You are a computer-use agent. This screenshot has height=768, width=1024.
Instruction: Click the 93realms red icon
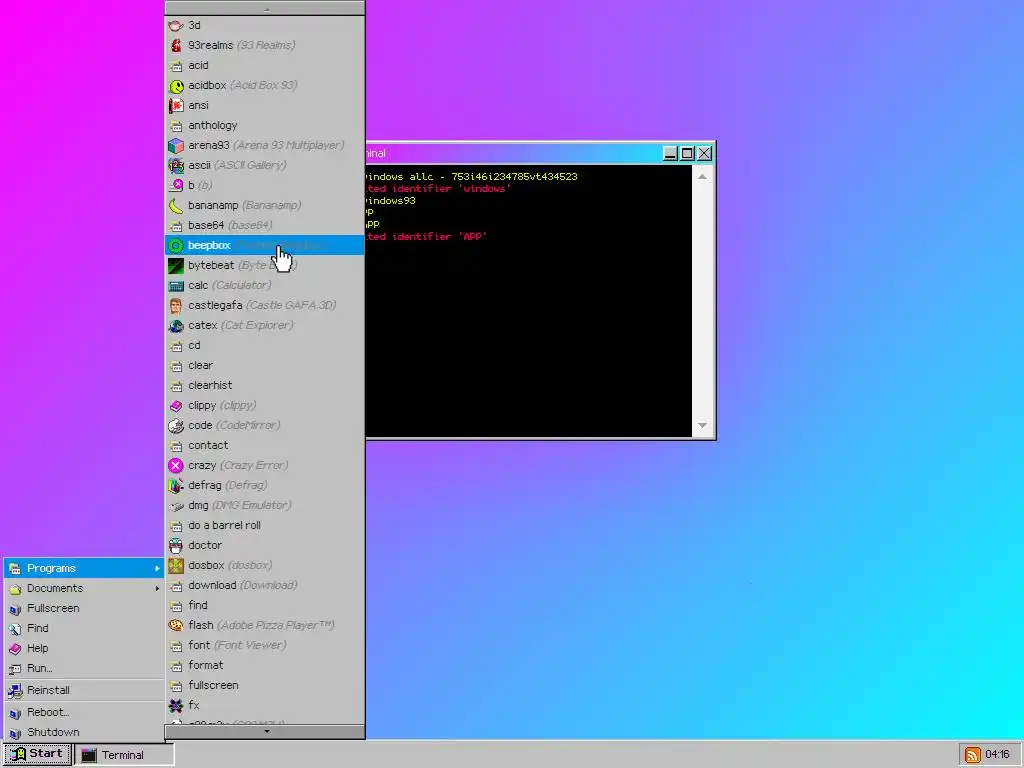pyautogui.click(x=176, y=45)
